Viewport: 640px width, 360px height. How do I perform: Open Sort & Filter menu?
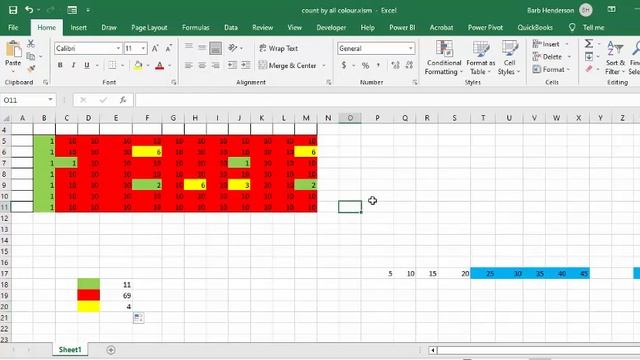coord(615,58)
